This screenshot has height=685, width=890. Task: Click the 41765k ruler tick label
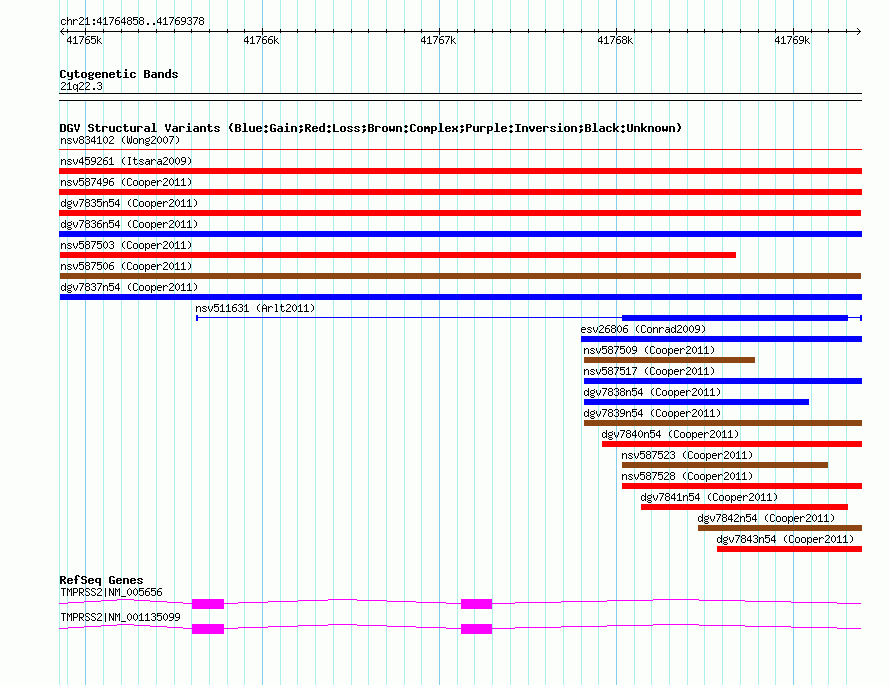pyautogui.click(x=84, y=40)
